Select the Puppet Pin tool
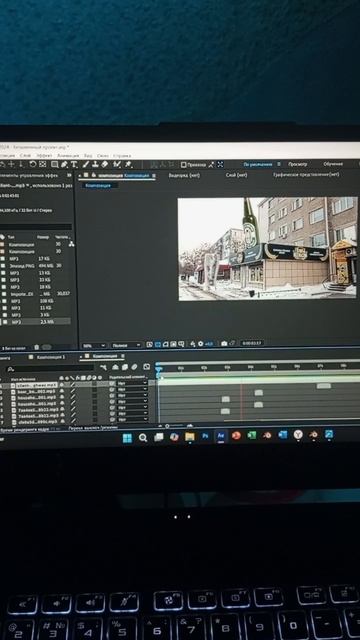Image resolution: width=360 pixels, height=640 pixels. pos(128,164)
